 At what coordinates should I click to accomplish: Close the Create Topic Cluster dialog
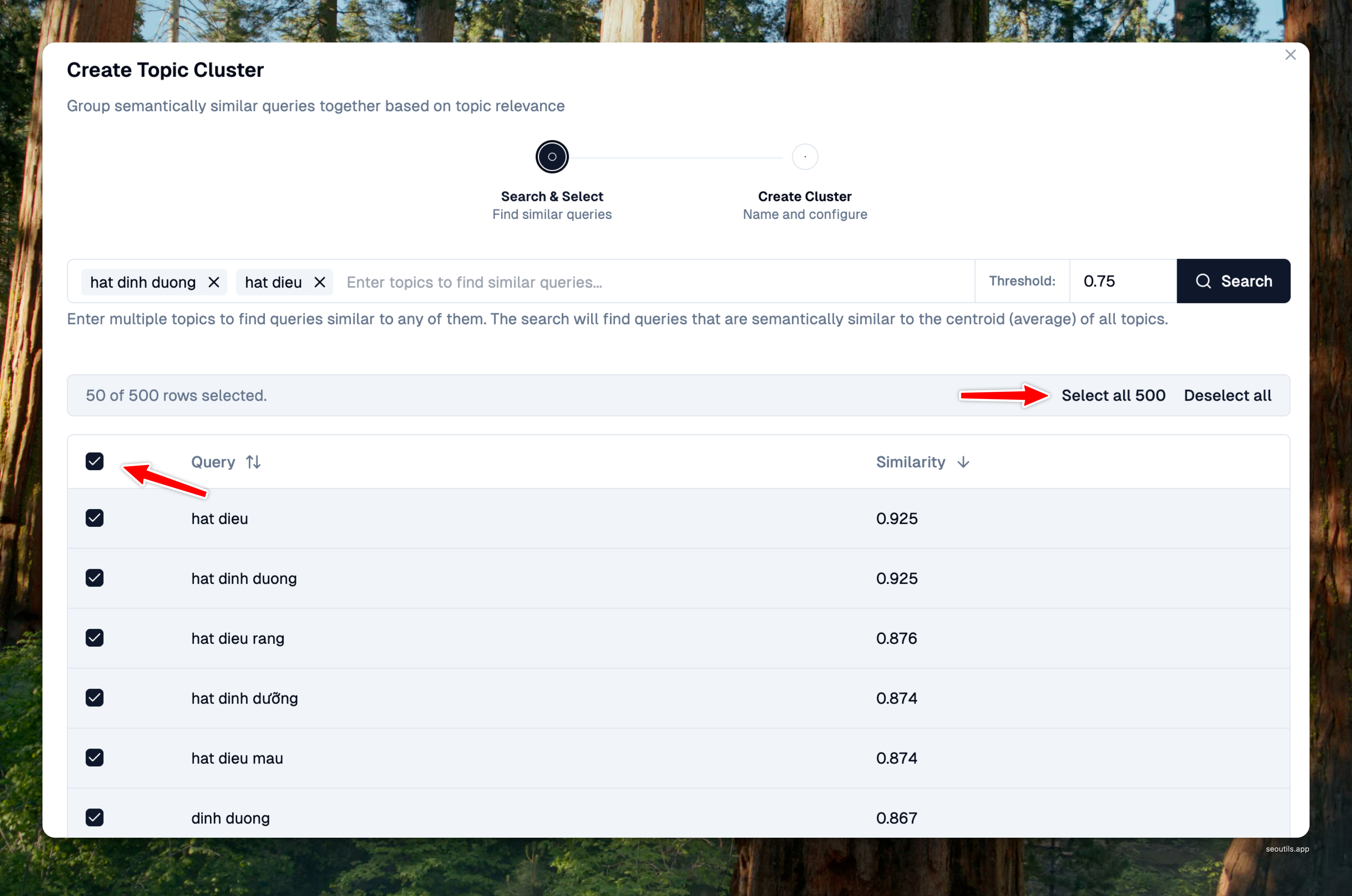pos(1290,55)
